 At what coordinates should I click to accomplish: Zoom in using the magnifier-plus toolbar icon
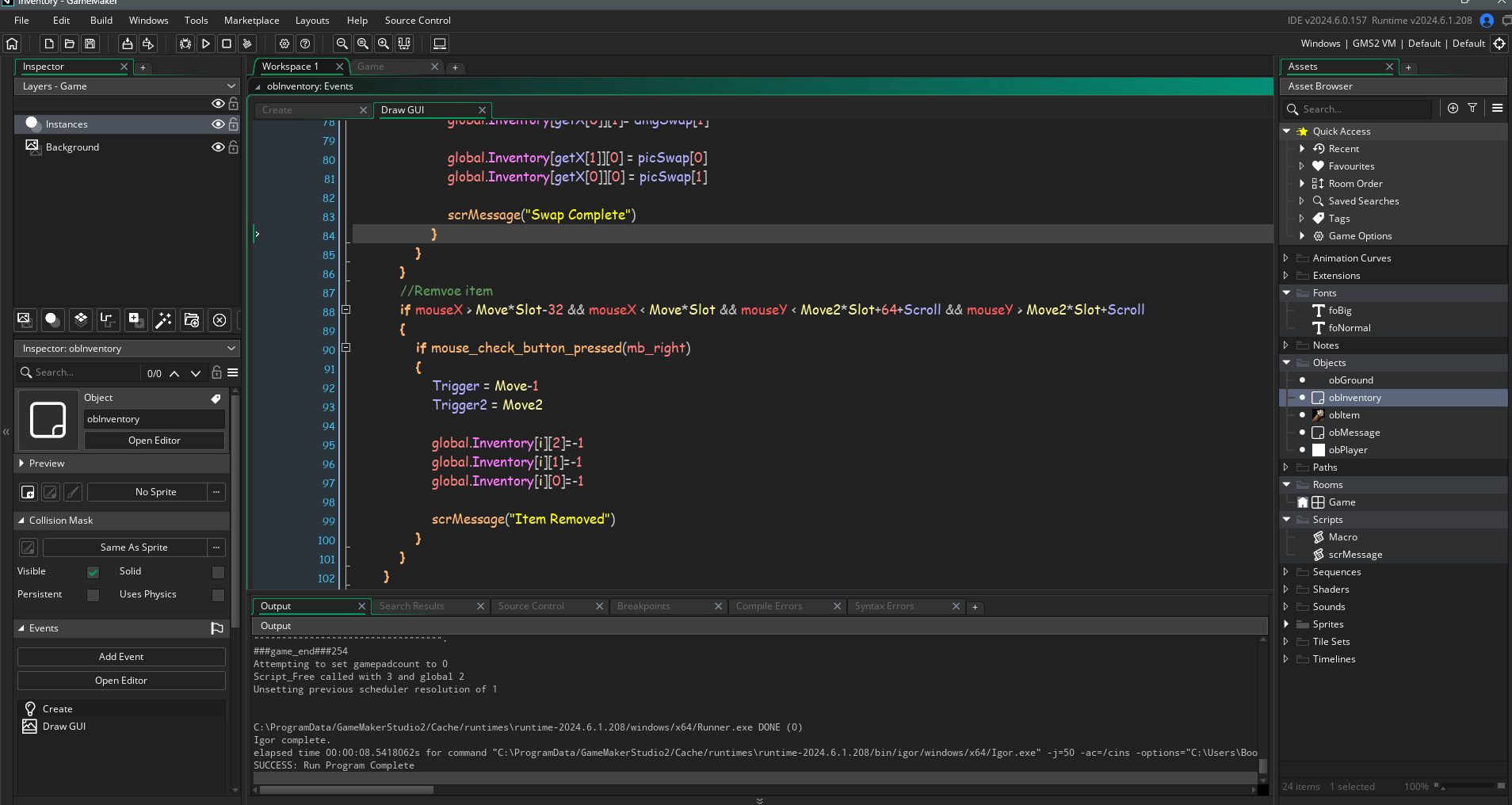pos(384,44)
